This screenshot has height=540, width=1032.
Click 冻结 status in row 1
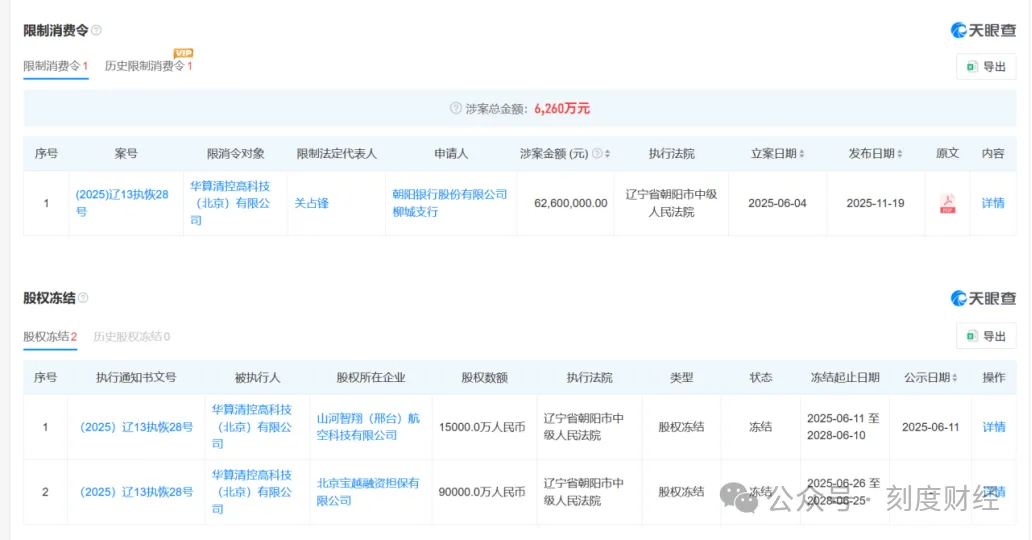pos(760,427)
